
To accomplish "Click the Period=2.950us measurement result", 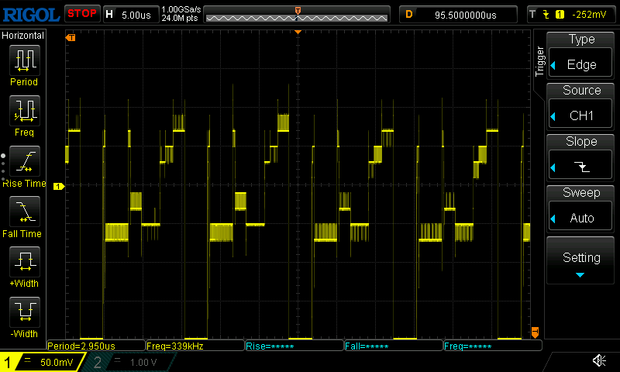I will click(x=81, y=346).
